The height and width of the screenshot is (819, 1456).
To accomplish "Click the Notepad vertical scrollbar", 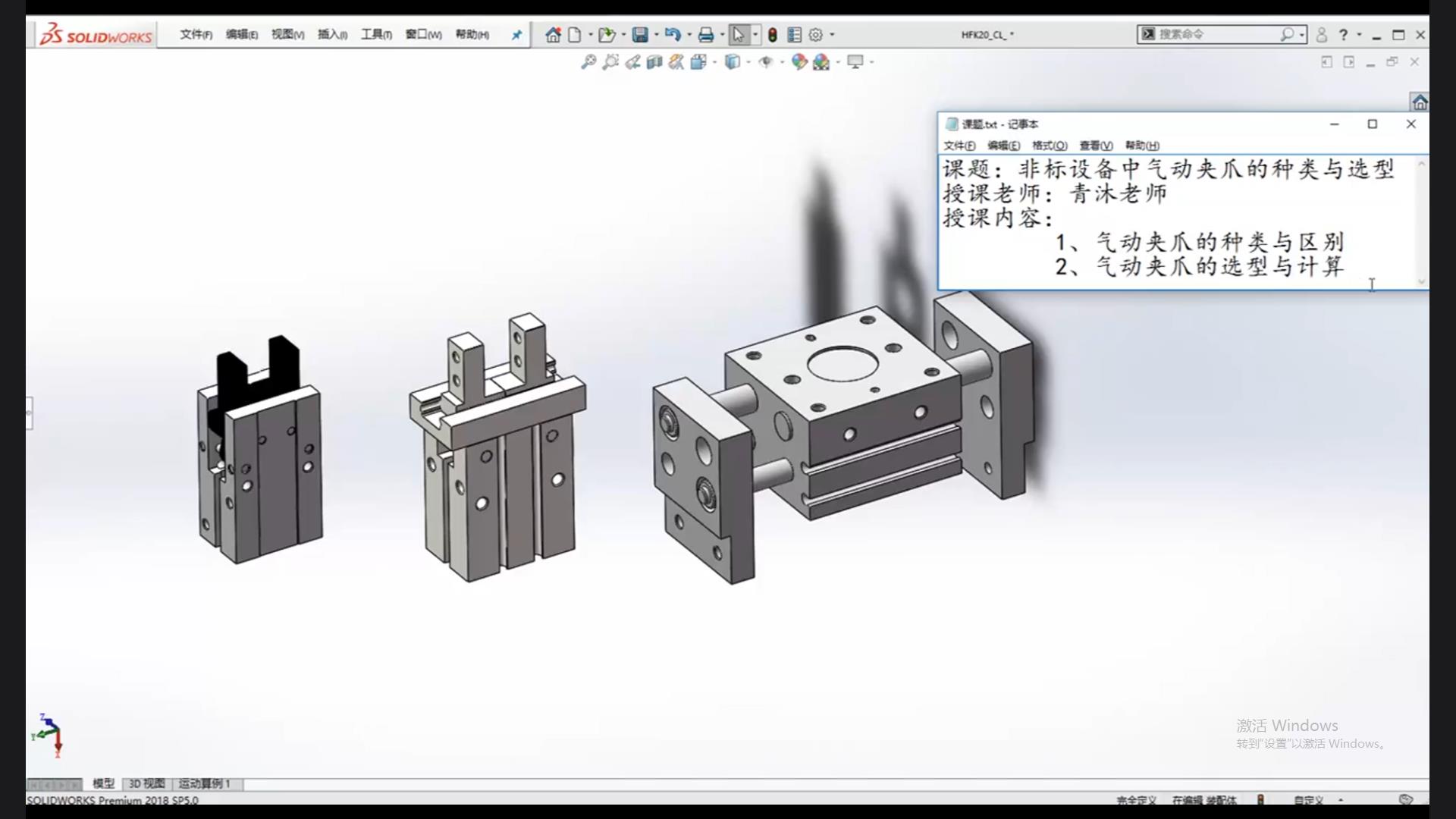I will tap(1422, 222).
